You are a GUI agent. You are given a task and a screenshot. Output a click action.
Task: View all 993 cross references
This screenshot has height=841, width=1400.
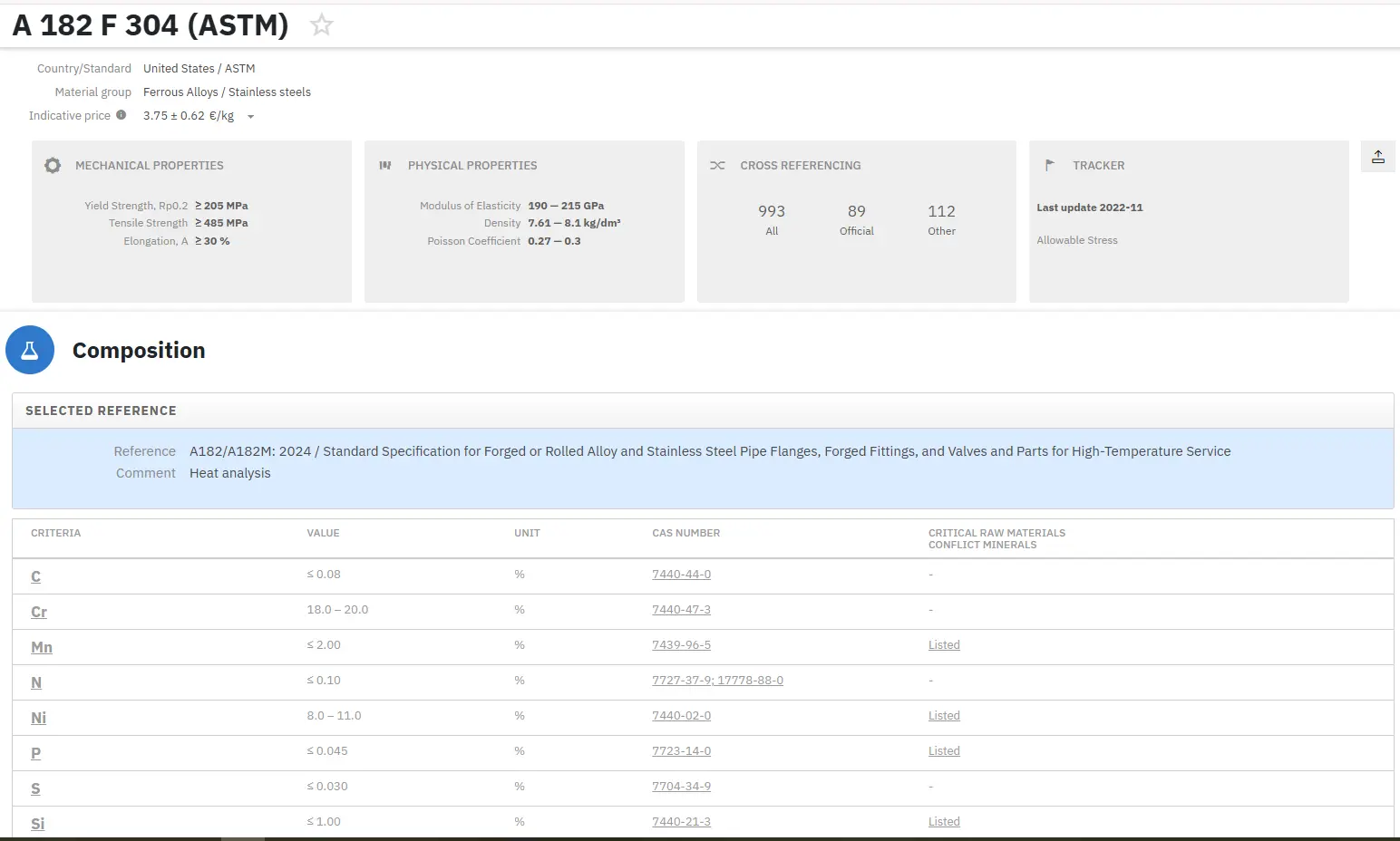pyautogui.click(x=772, y=219)
